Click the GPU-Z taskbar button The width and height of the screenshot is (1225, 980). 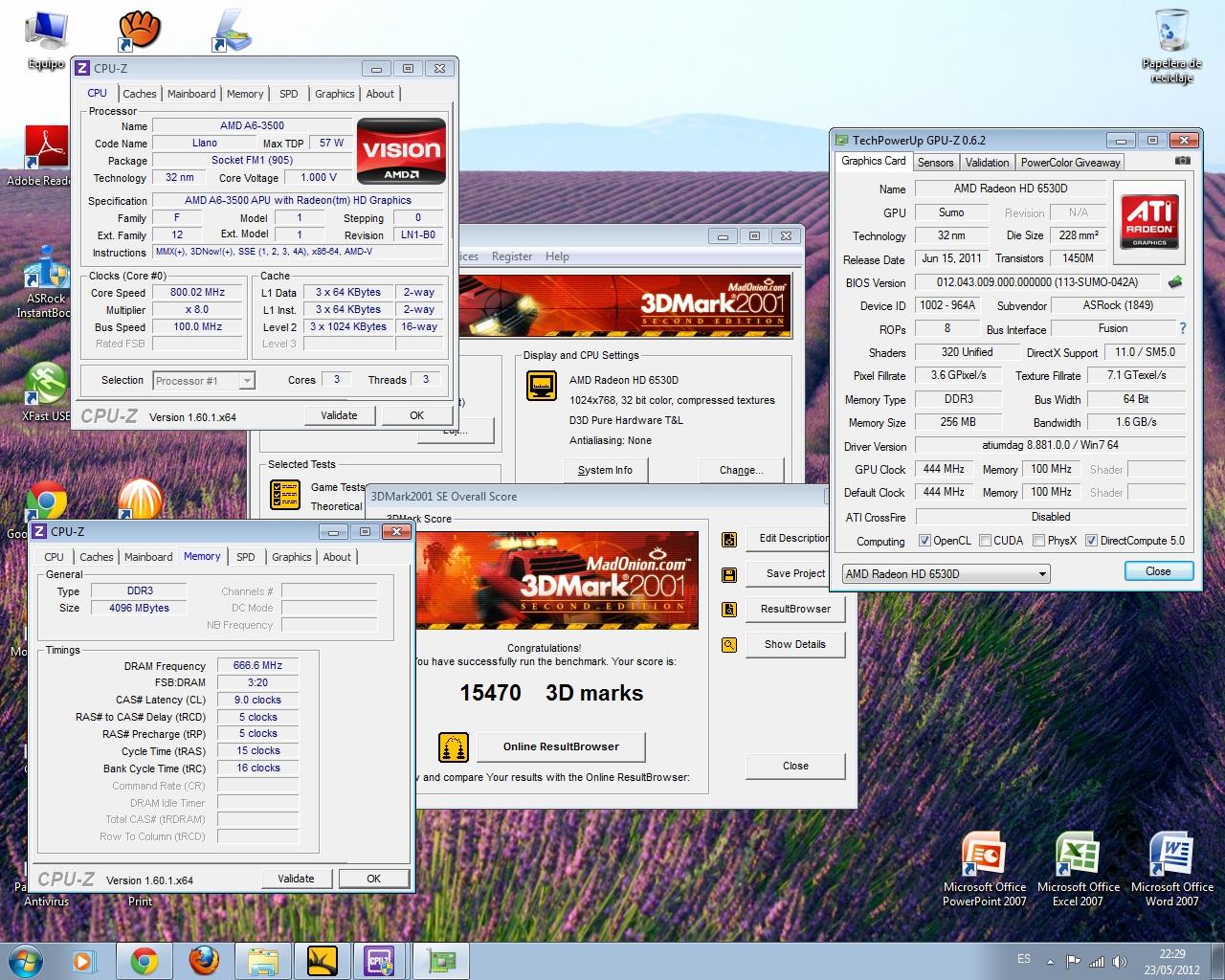[439, 961]
